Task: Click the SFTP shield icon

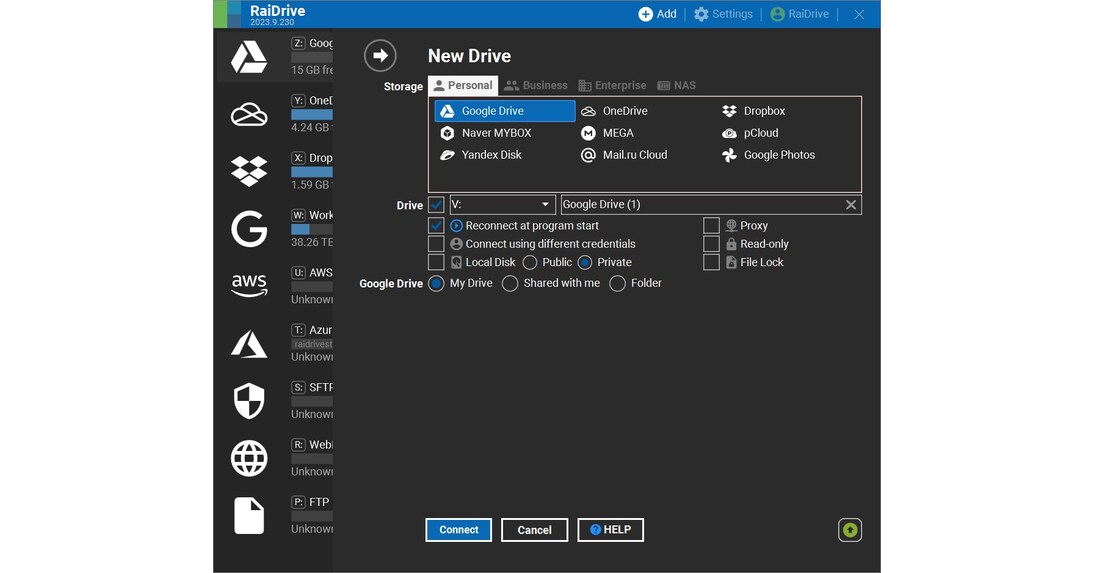Action: (x=249, y=401)
